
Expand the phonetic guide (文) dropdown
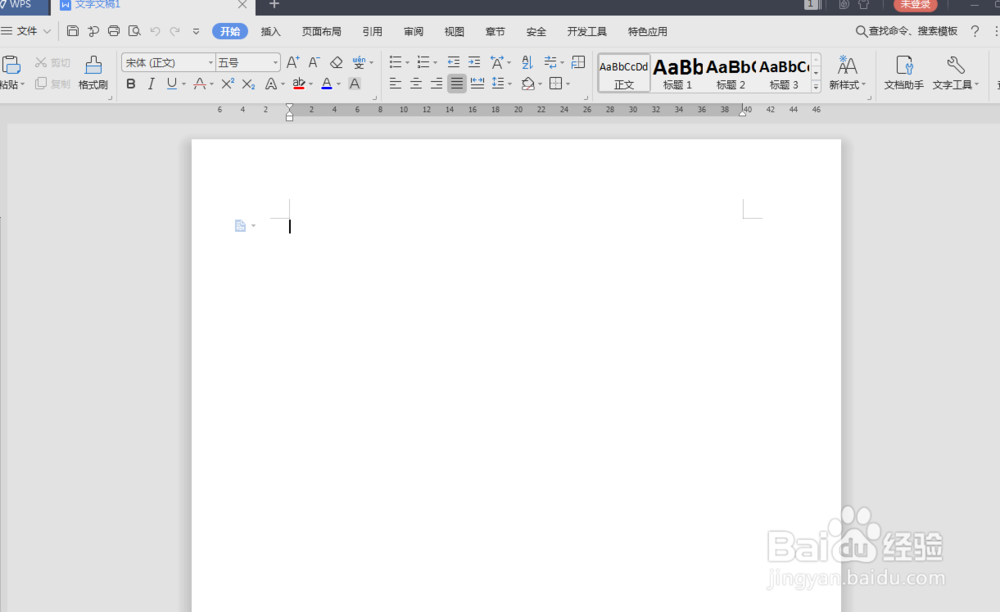372,62
